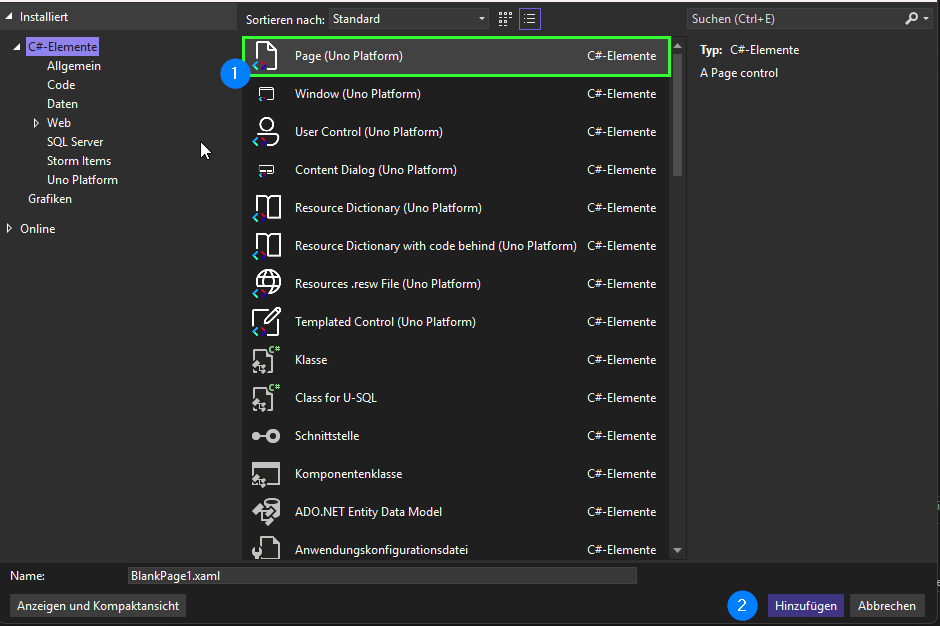
Task: Switch to small icons grid view
Action: (x=505, y=19)
